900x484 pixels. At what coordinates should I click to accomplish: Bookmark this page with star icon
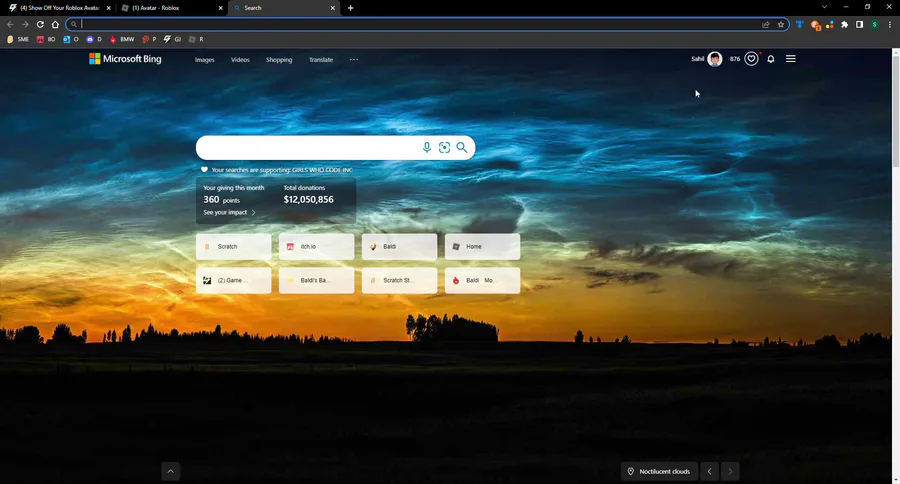coord(781,25)
